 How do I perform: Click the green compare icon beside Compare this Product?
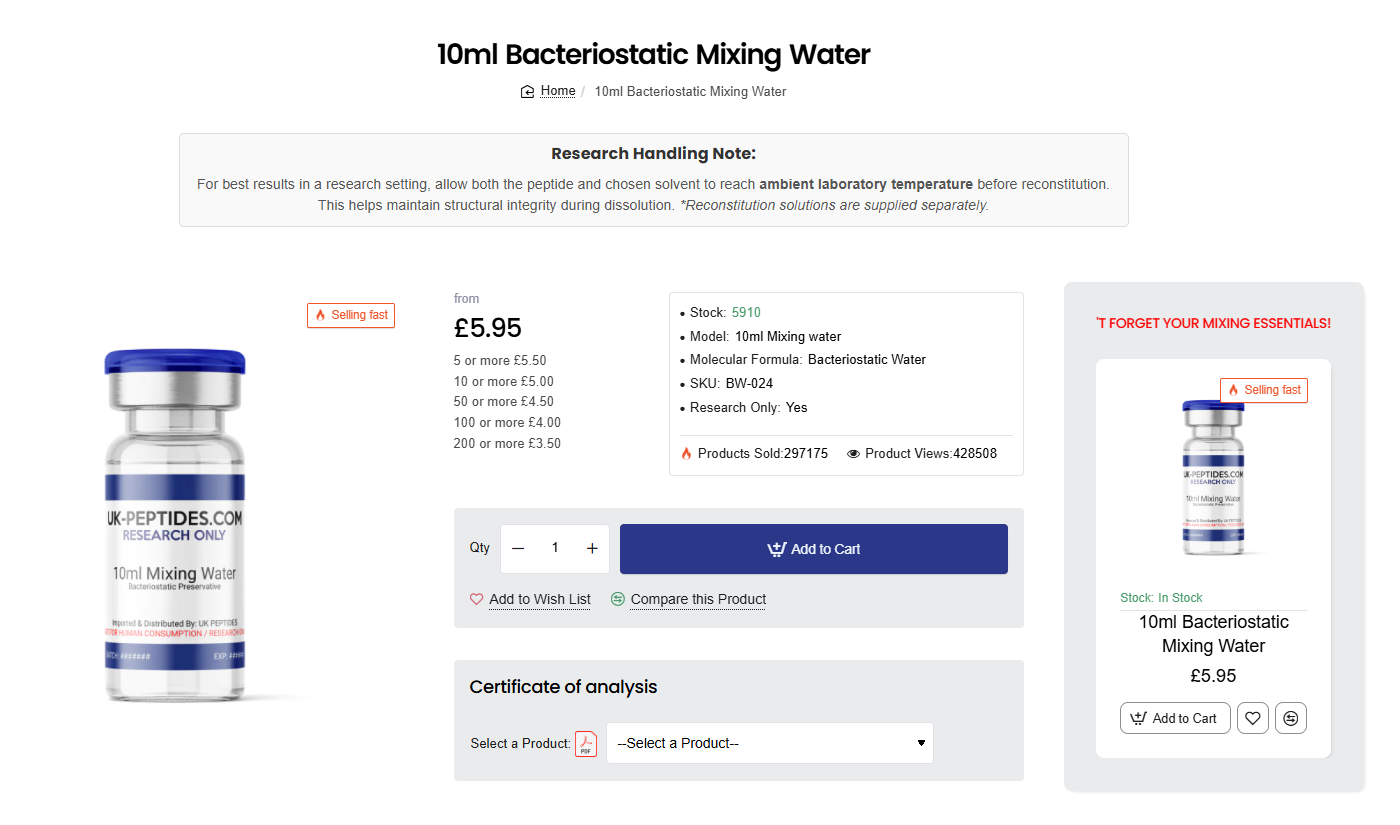pos(618,599)
